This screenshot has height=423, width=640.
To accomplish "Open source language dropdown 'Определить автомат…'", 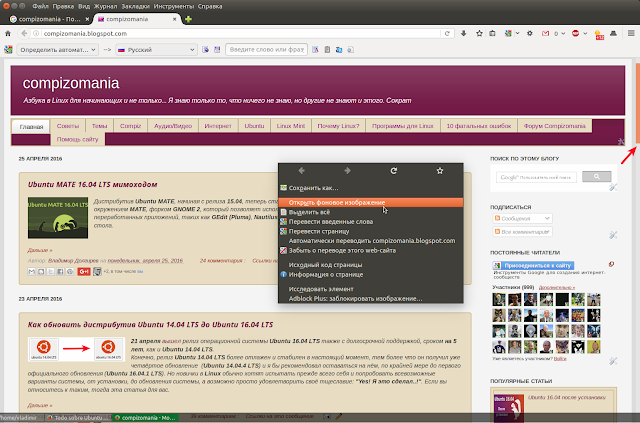I will tap(58, 50).
